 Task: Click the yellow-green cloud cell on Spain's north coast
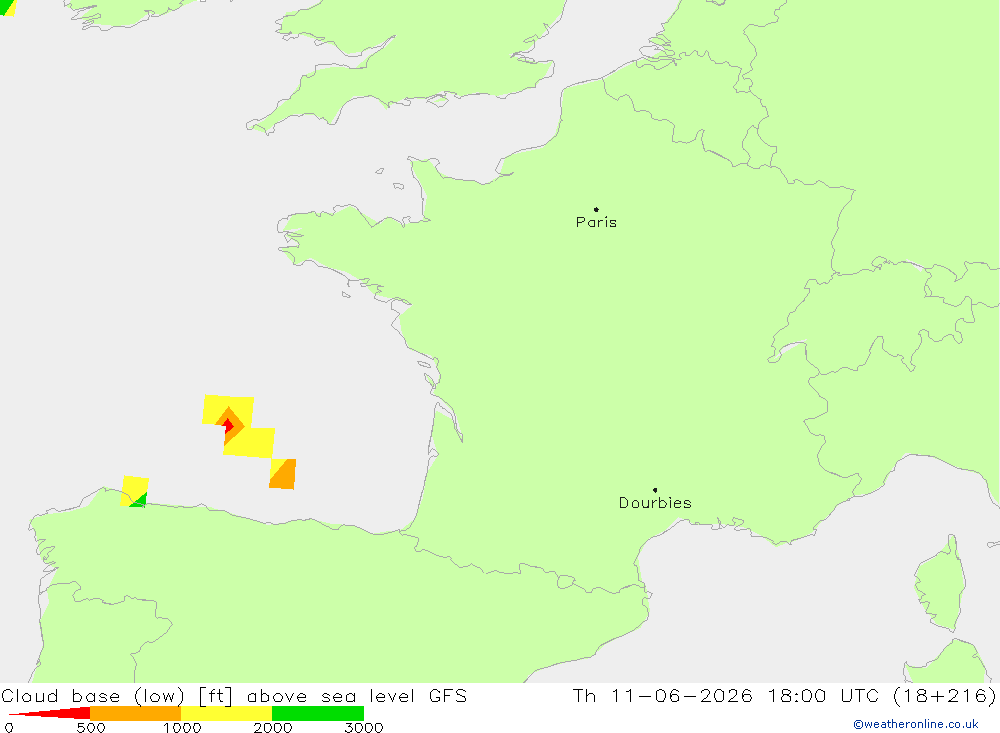pos(135,491)
